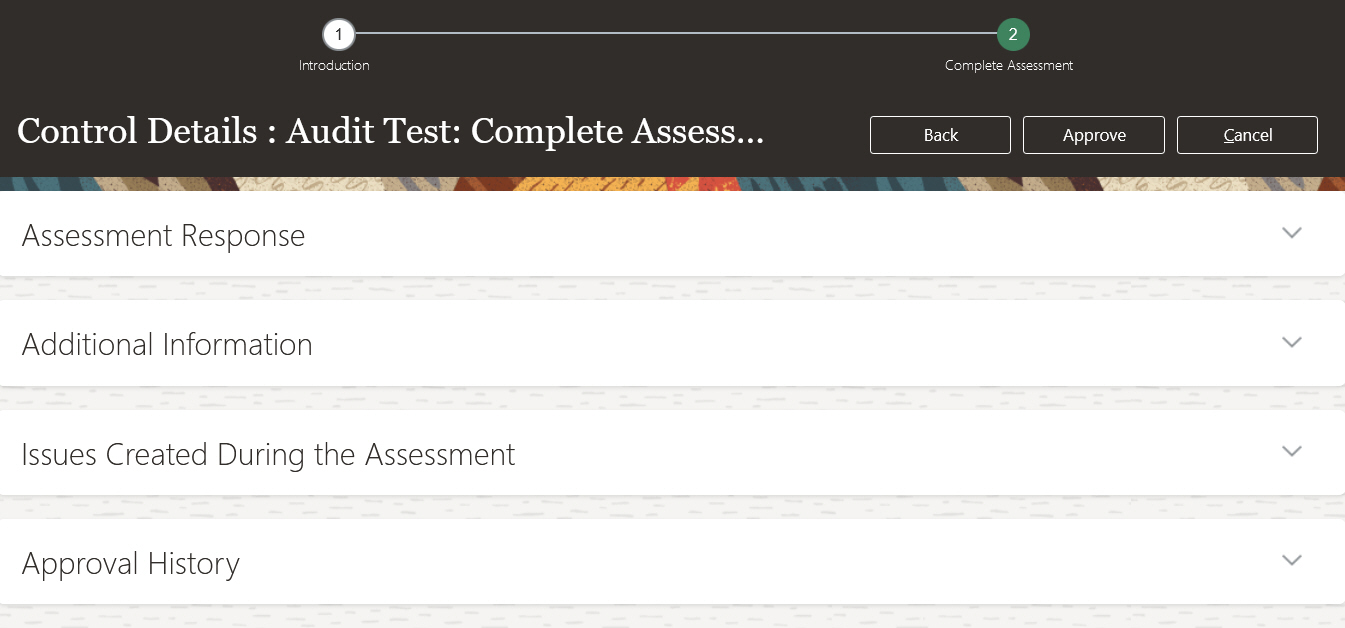Viewport: 1345px width, 628px height.
Task: Open the Issues Created During the Assessment chevron
Action: 1291,451
